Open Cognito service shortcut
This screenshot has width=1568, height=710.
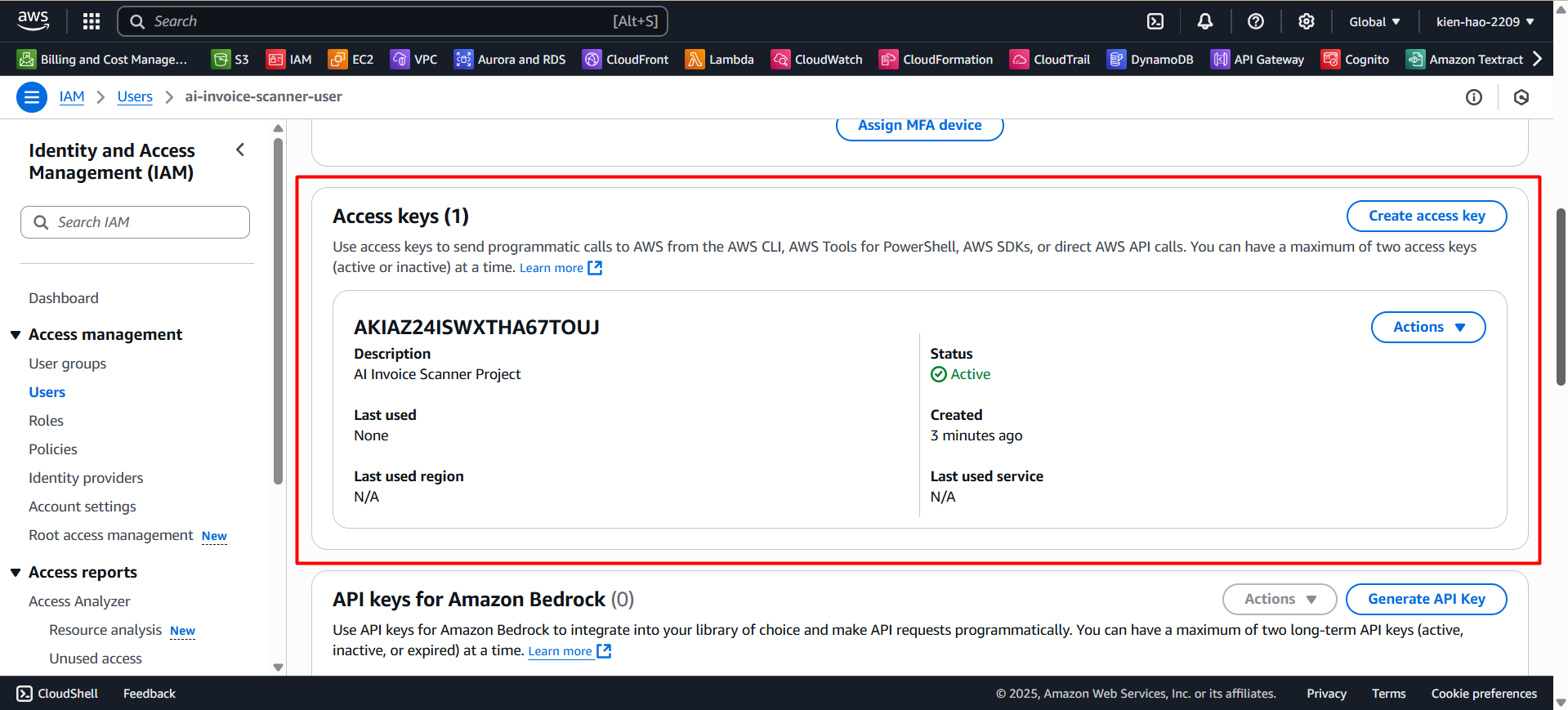pyautogui.click(x=1355, y=59)
